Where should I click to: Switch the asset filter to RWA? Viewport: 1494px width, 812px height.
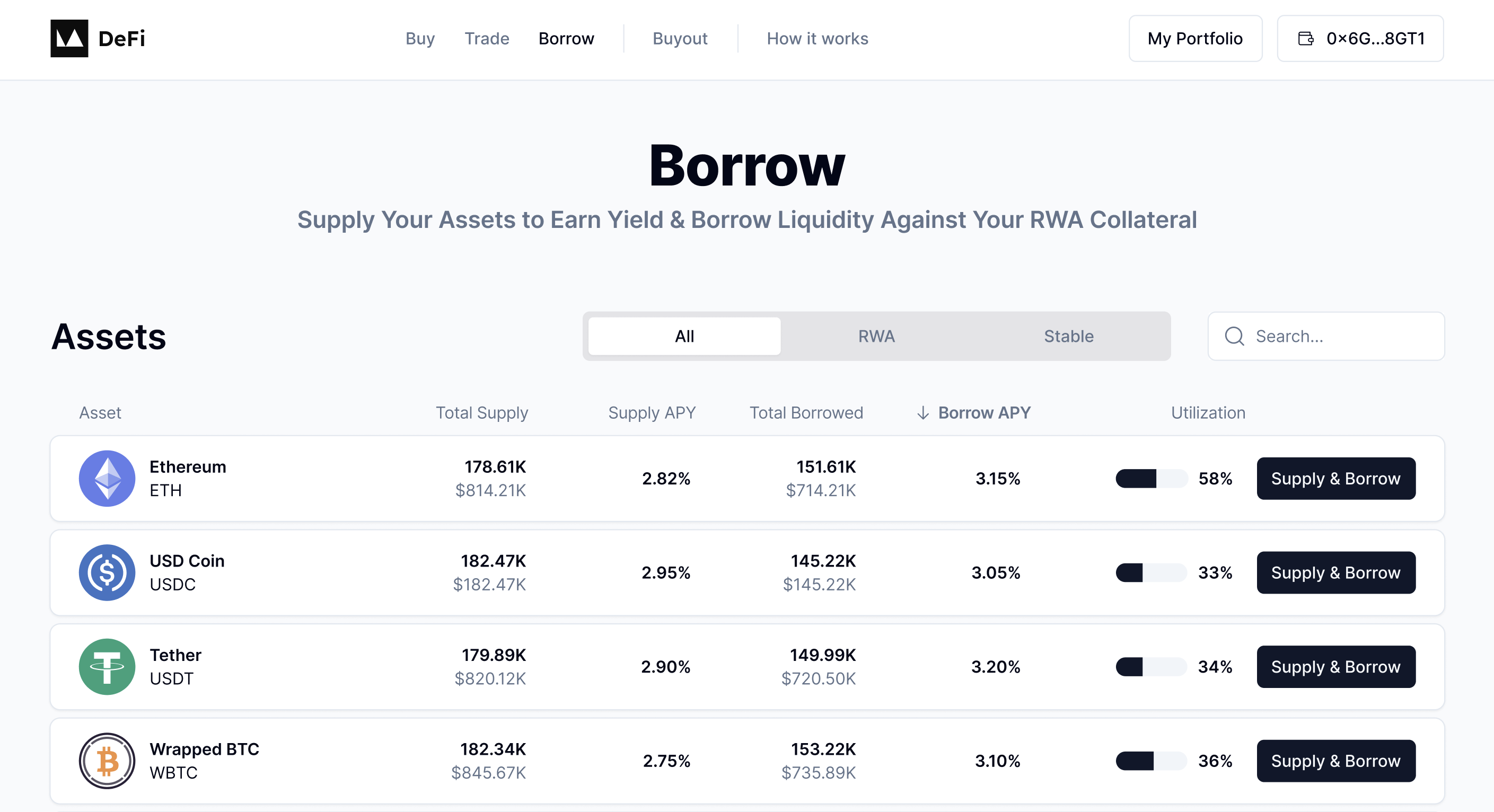876,337
